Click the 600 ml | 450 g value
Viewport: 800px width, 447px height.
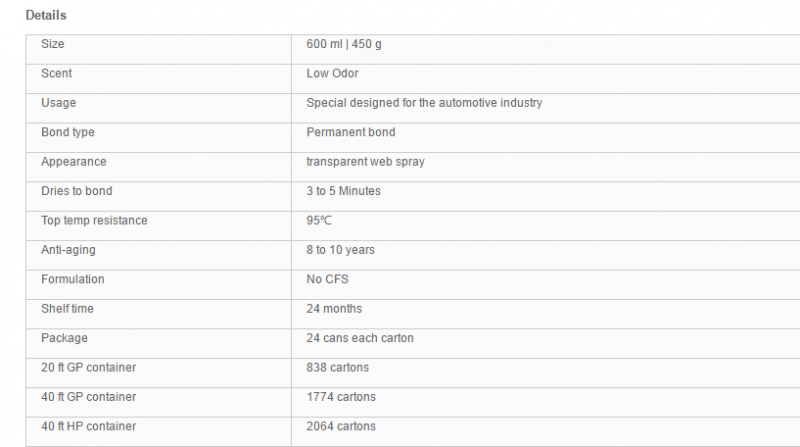click(x=344, y=44)
